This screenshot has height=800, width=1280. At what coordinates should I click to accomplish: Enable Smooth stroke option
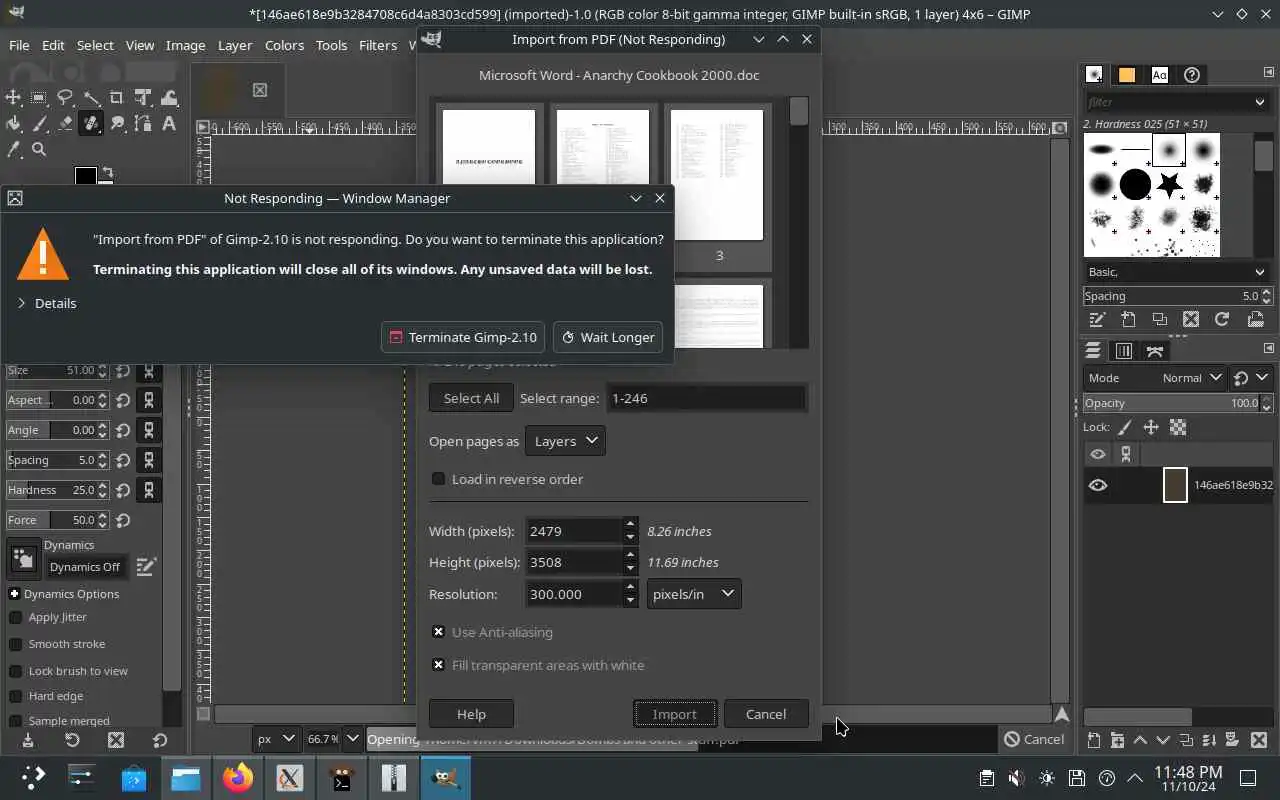click(x=15, y=644)
